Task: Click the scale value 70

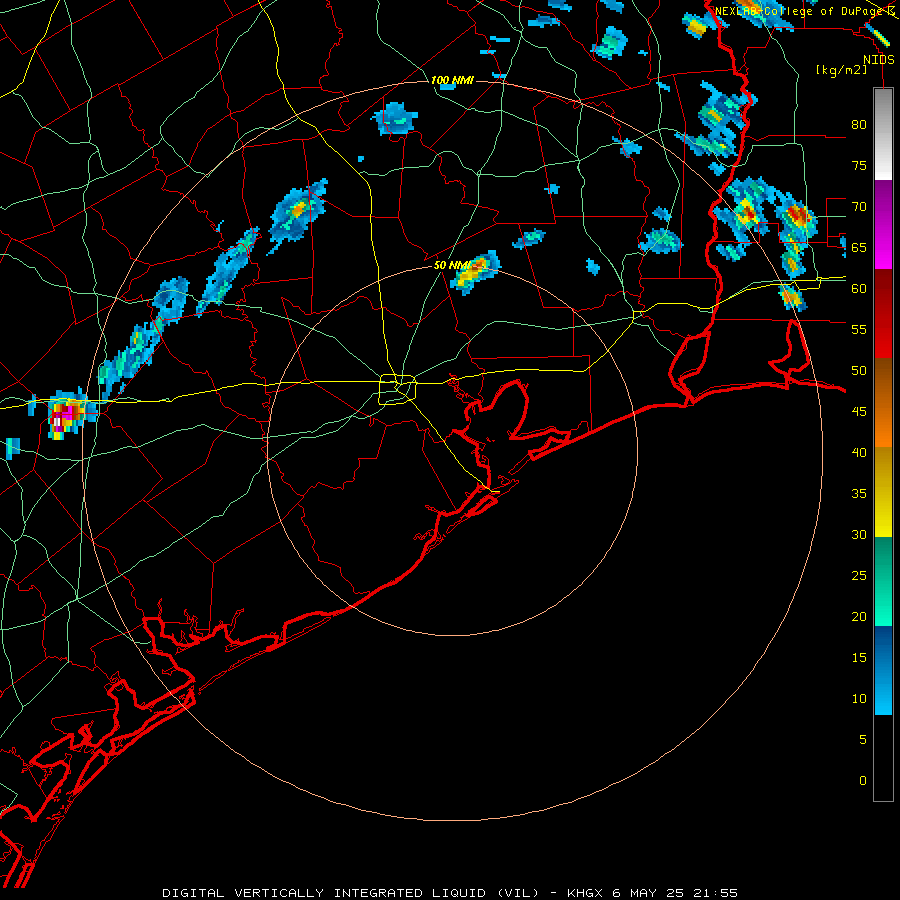Action: pyautogui.click(x=859, y=207)
